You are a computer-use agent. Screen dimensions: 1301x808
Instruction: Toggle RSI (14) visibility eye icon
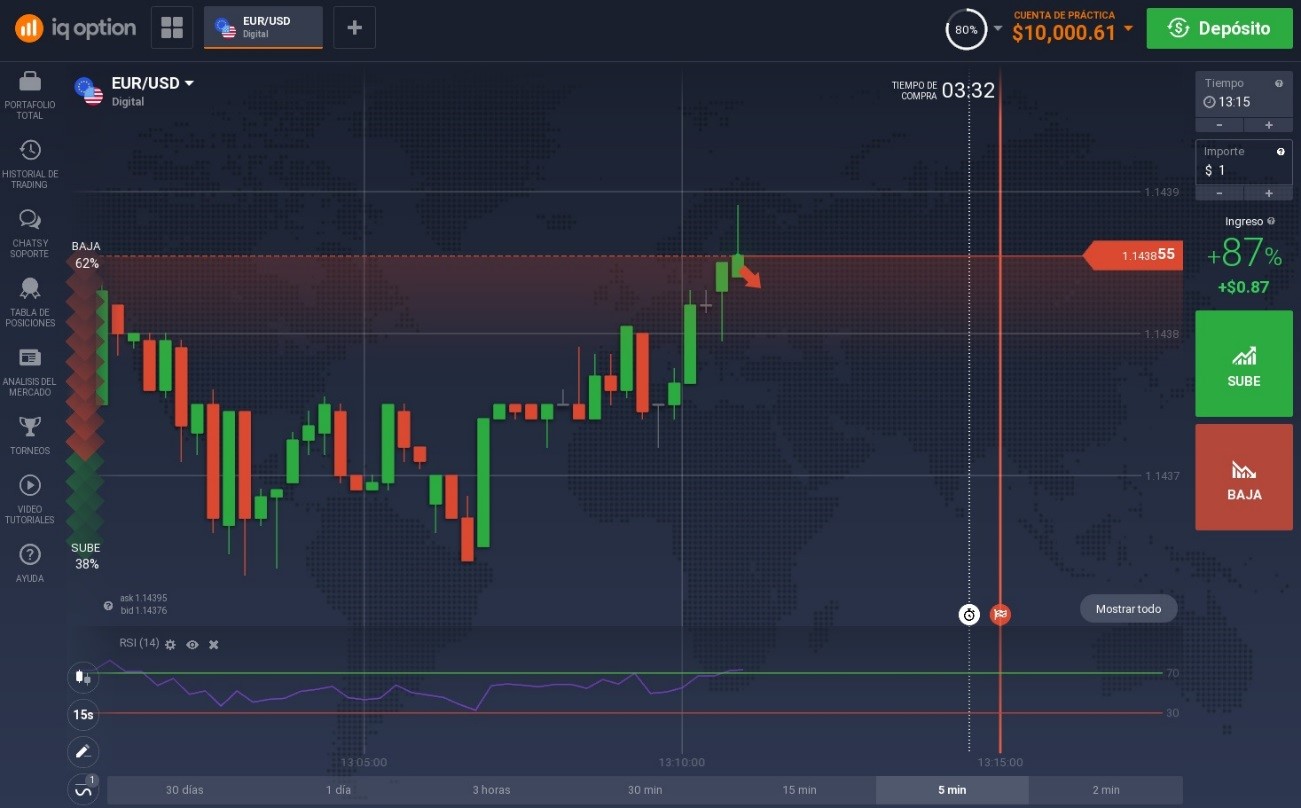[192, 645]
